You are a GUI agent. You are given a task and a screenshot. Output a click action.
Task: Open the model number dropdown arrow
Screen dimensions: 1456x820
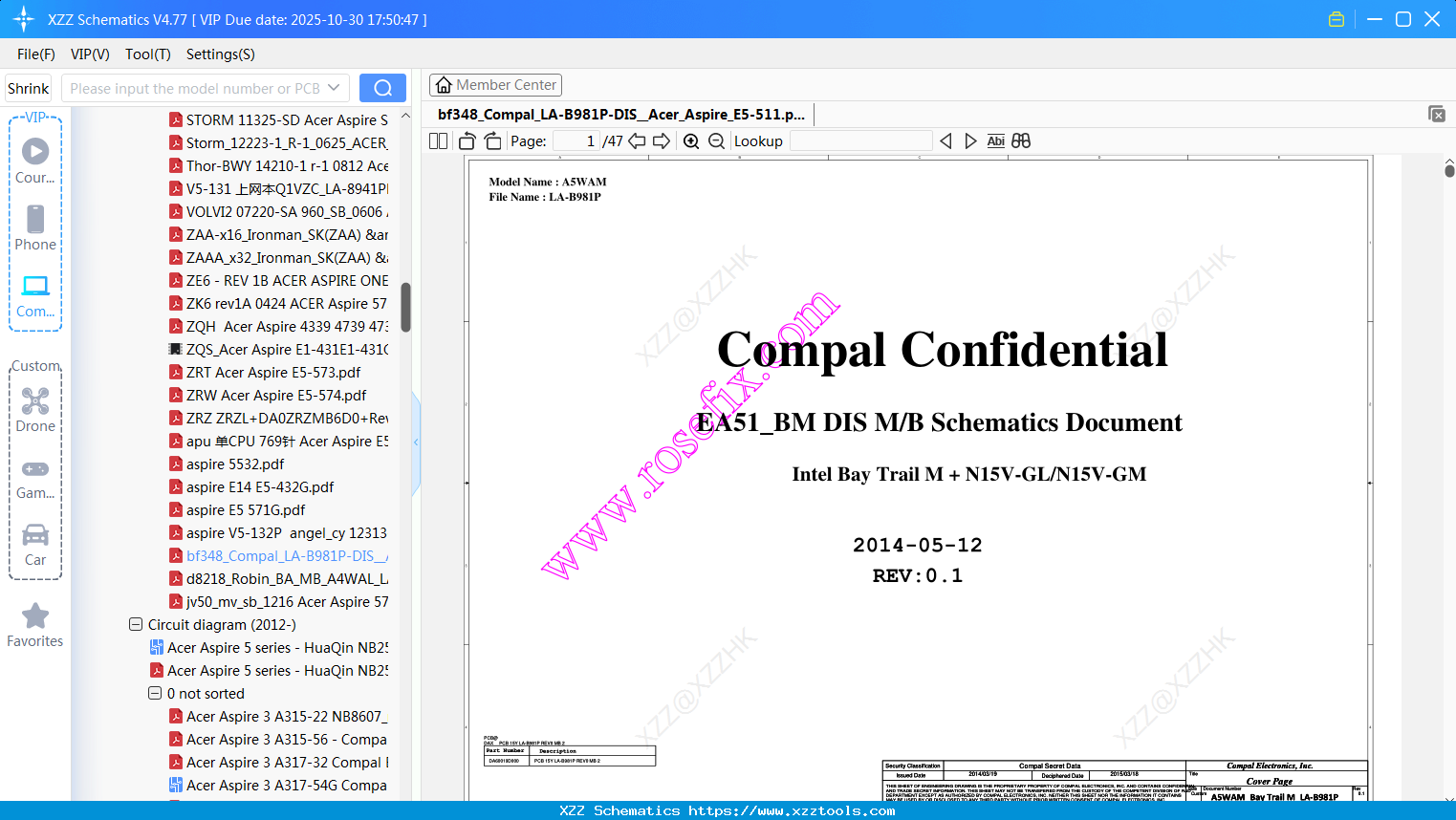pyautogui.click(x=334, y=88)
